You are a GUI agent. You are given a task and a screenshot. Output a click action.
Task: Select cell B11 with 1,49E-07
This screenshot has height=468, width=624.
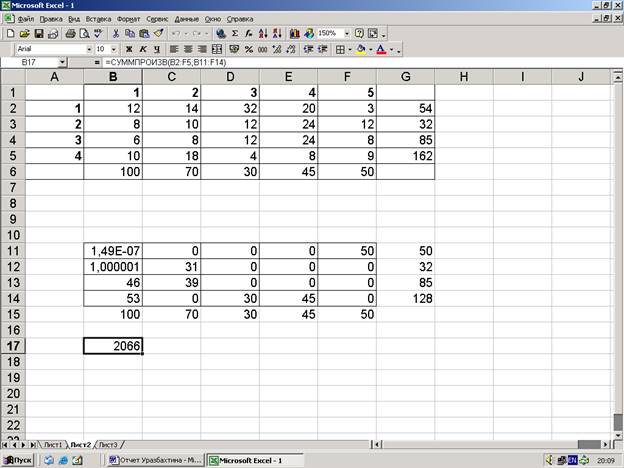click(x=113, y=251)
